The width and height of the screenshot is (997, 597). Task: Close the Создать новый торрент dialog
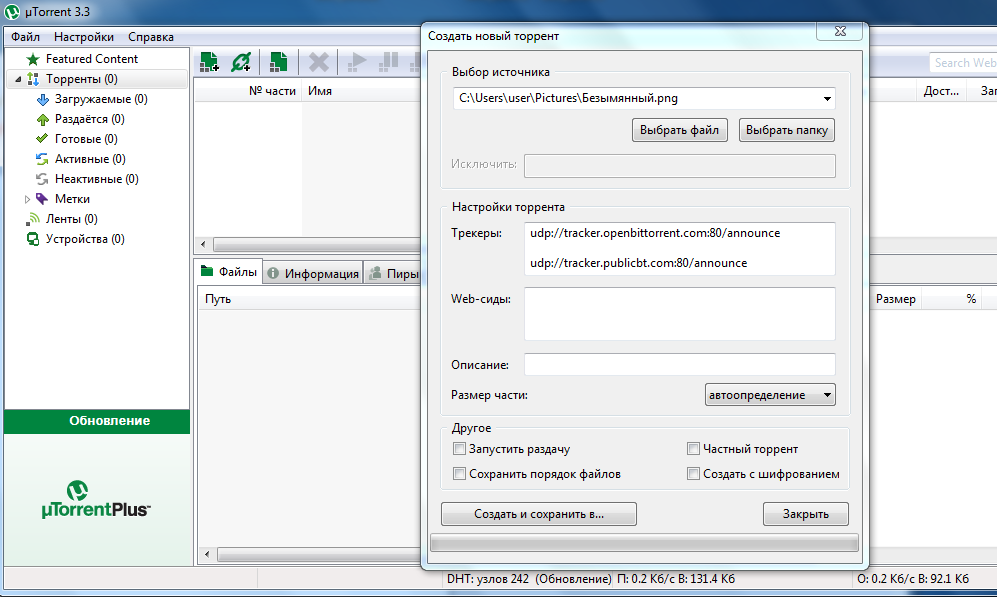[840, 31]
